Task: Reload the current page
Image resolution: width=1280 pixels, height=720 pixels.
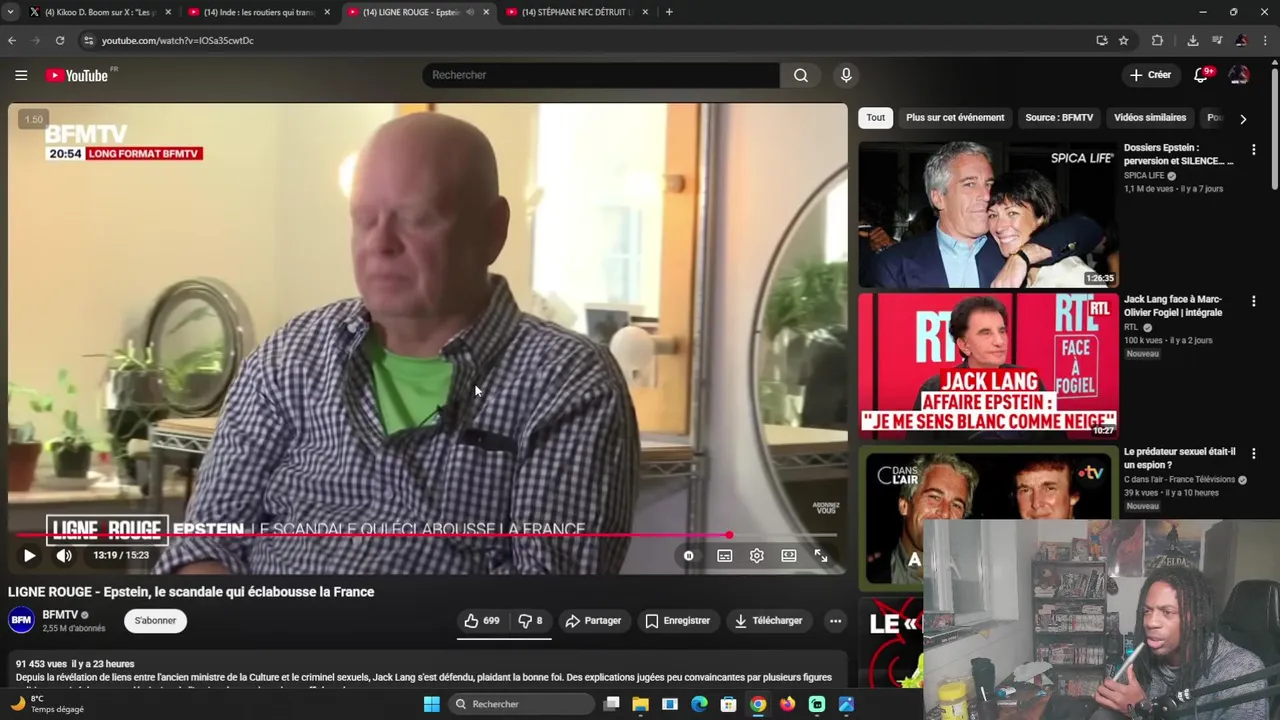Action: [x=60, y=40]
